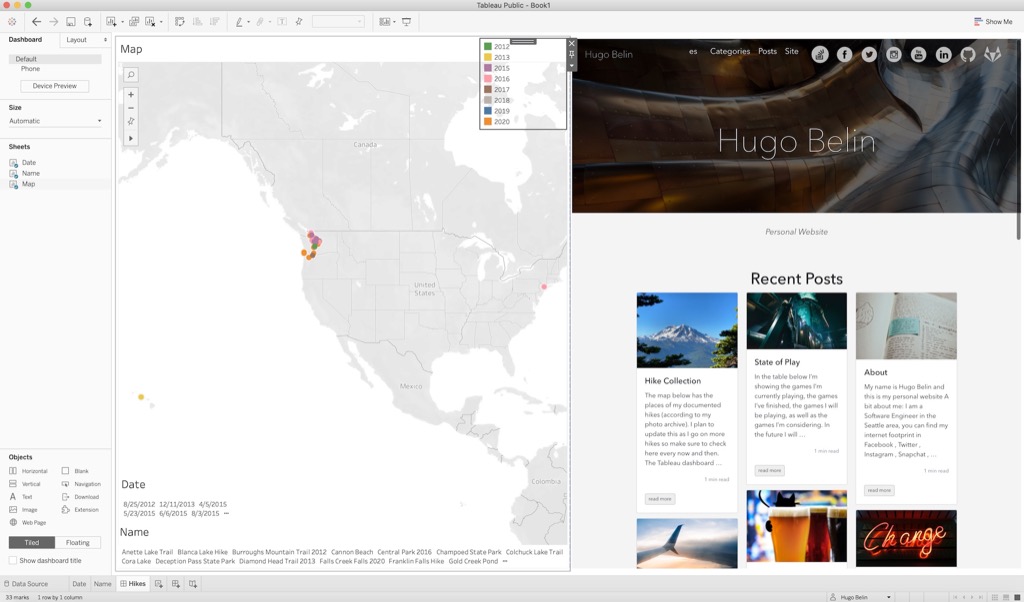Open the dropdown arrow beside New Worksheet toolbar icon
The image size is (1024, 602).
point(122,21)
